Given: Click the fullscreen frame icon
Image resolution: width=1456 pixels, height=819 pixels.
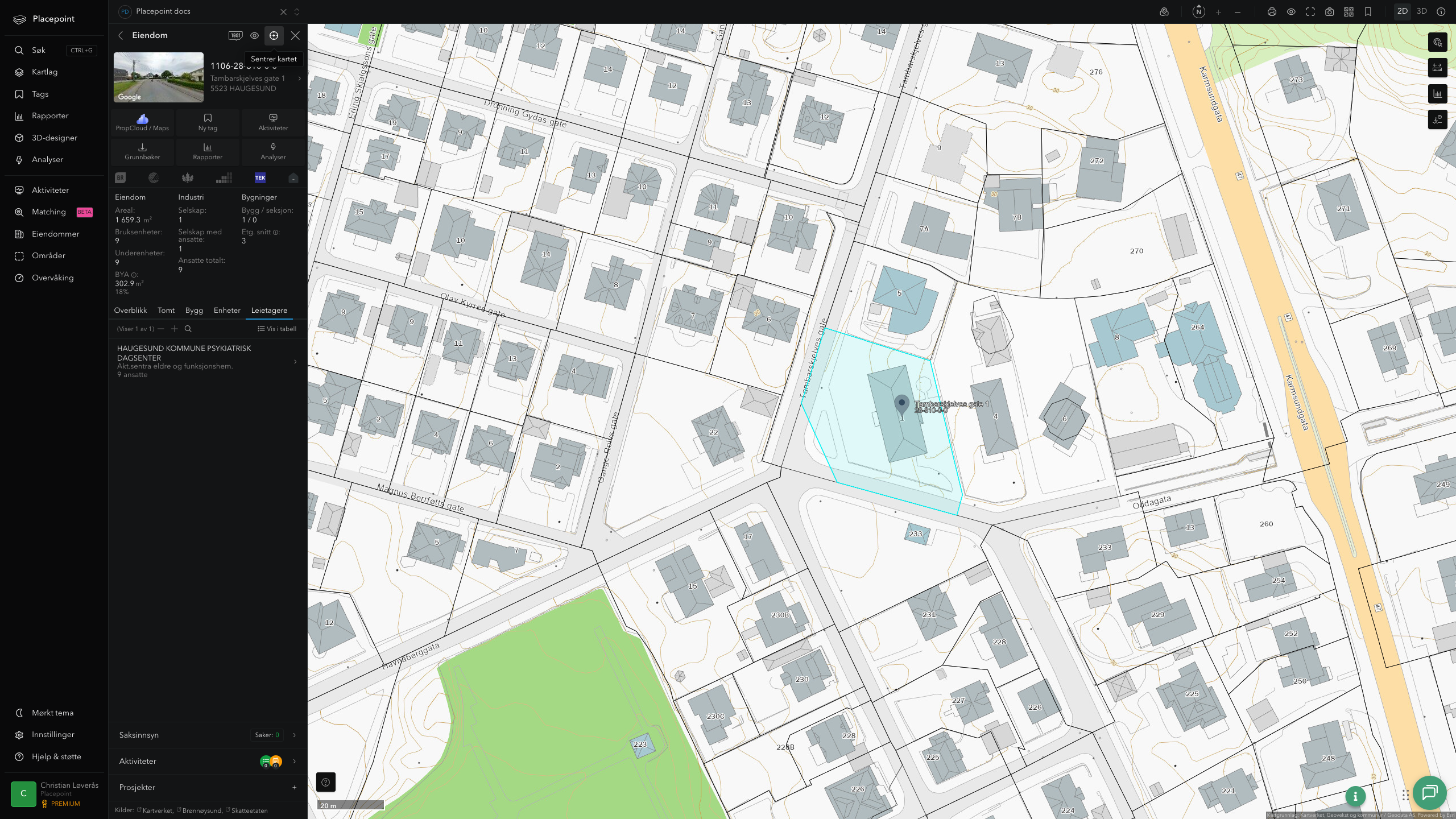Looking at the screenshot, I should (x=1310, y=11).
